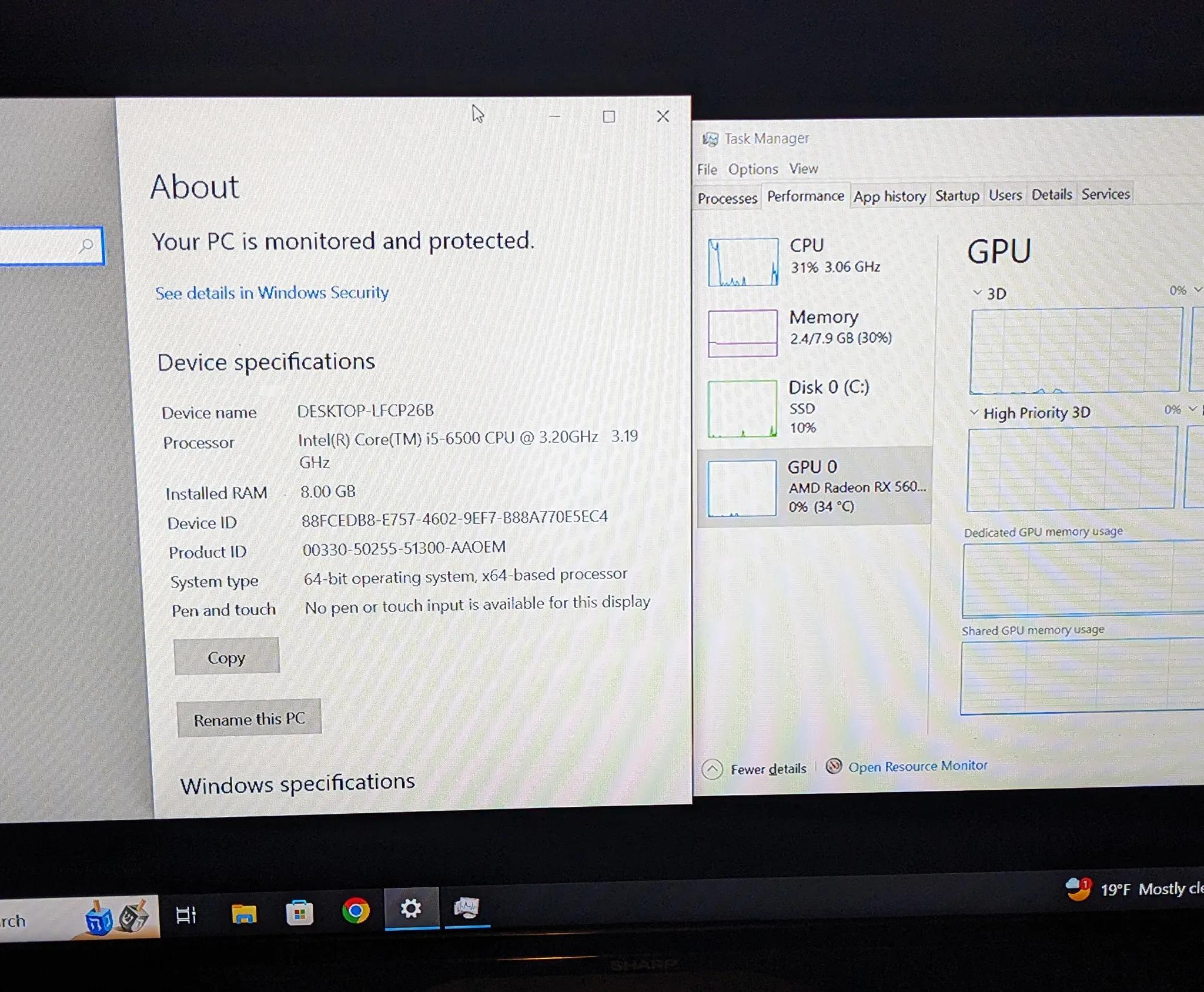Switch to the Users tab
This screenshot has height=992, width=1204.
click(x=1005, y=195)
